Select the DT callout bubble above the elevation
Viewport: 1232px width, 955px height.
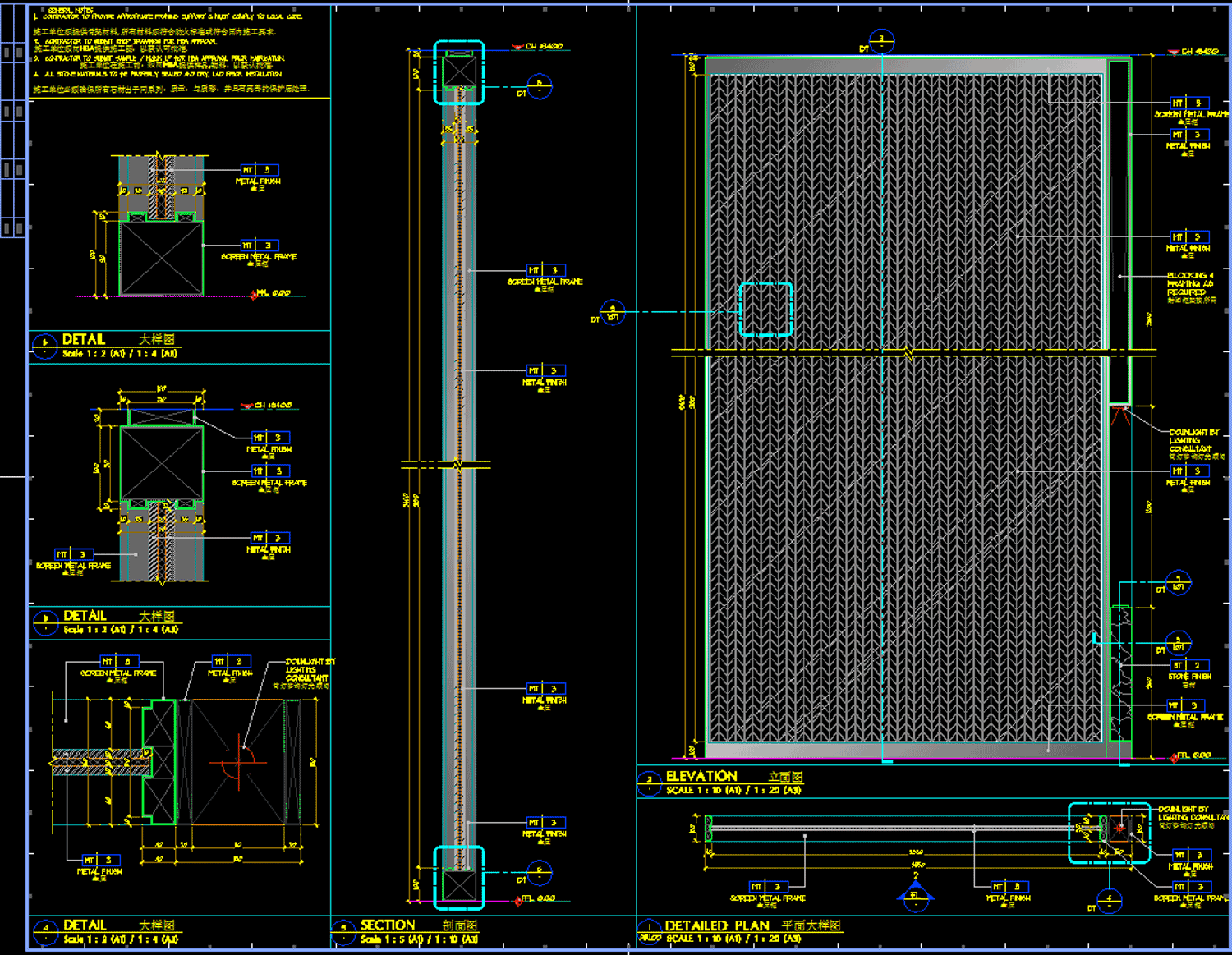click(881, 41)
